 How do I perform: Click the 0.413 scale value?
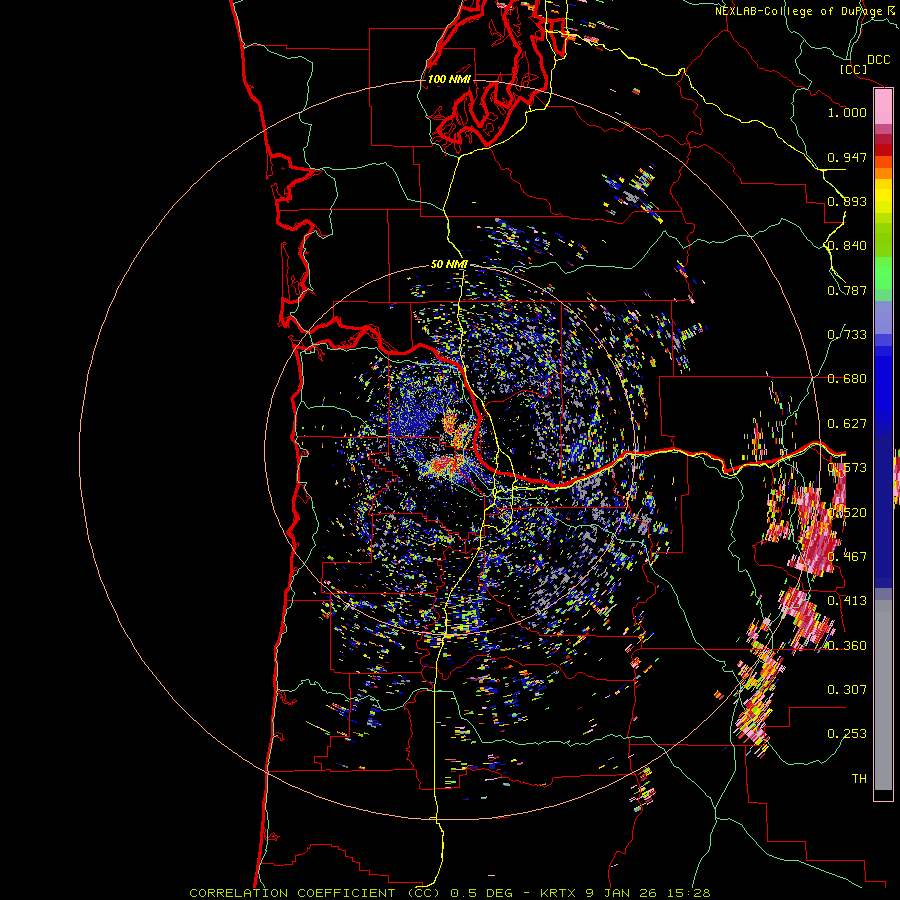click(x=847, y=601)
